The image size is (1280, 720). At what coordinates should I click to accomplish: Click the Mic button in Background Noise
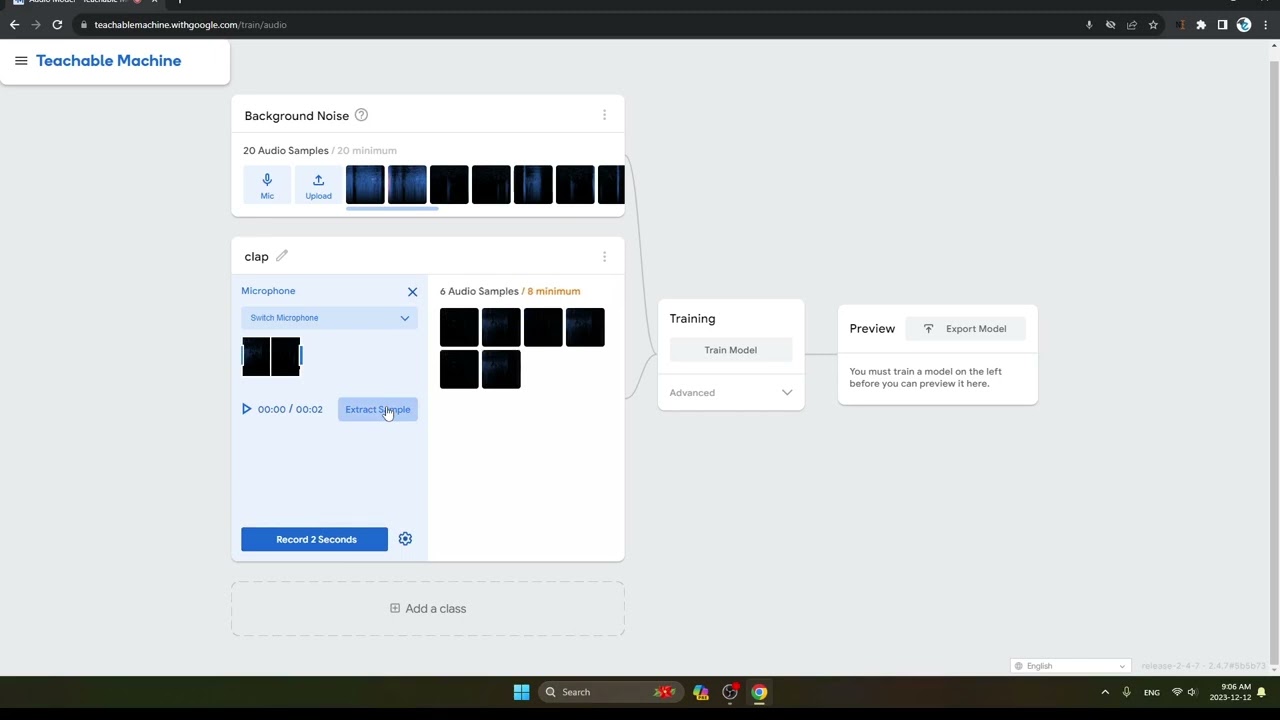tap(267, 185)
